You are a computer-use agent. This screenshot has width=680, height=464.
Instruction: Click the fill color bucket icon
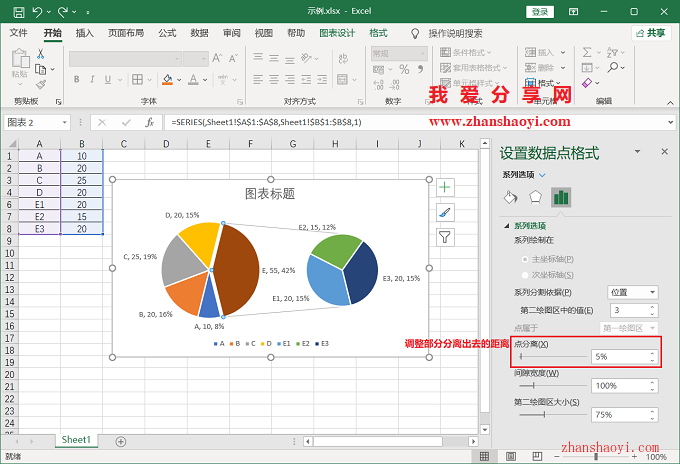[167, 79]
